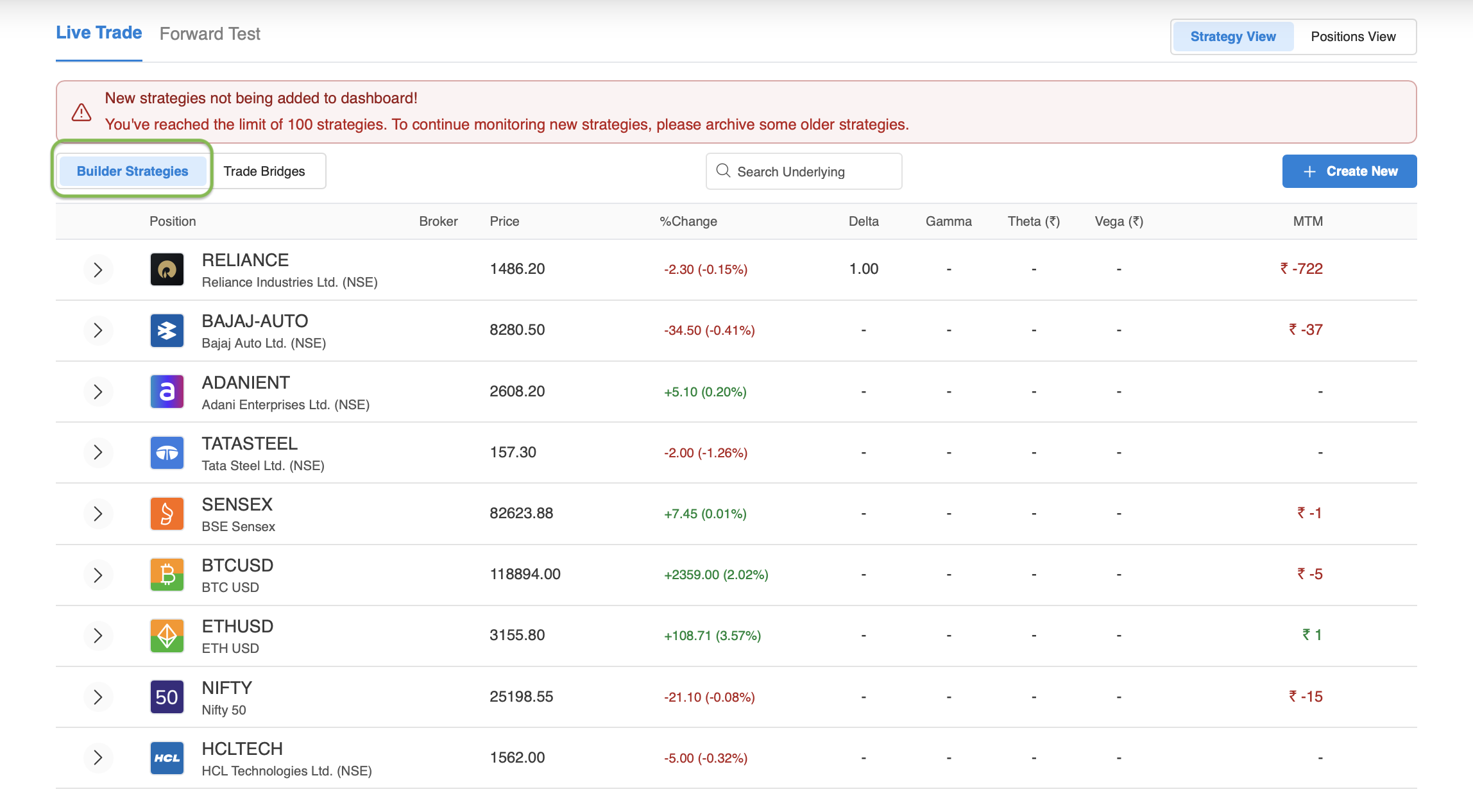Click Reliance delta value 1.00
1473x812 pixels.
click(x=864, y=269)
